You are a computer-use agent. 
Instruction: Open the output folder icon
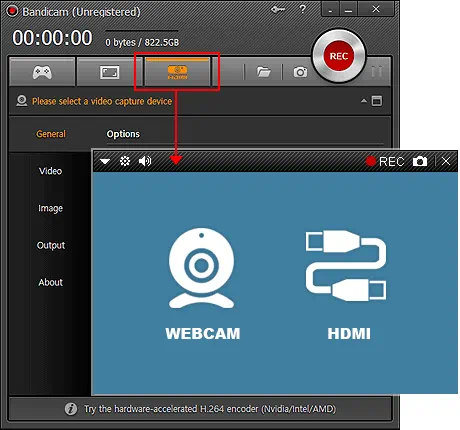tap(263, 72)
